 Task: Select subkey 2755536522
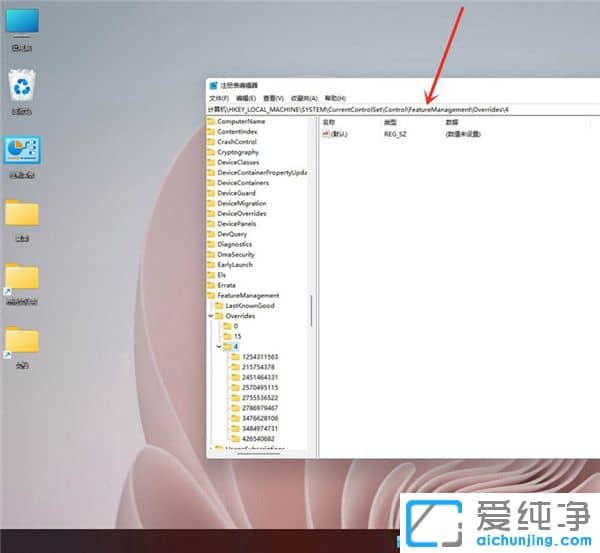260,398
